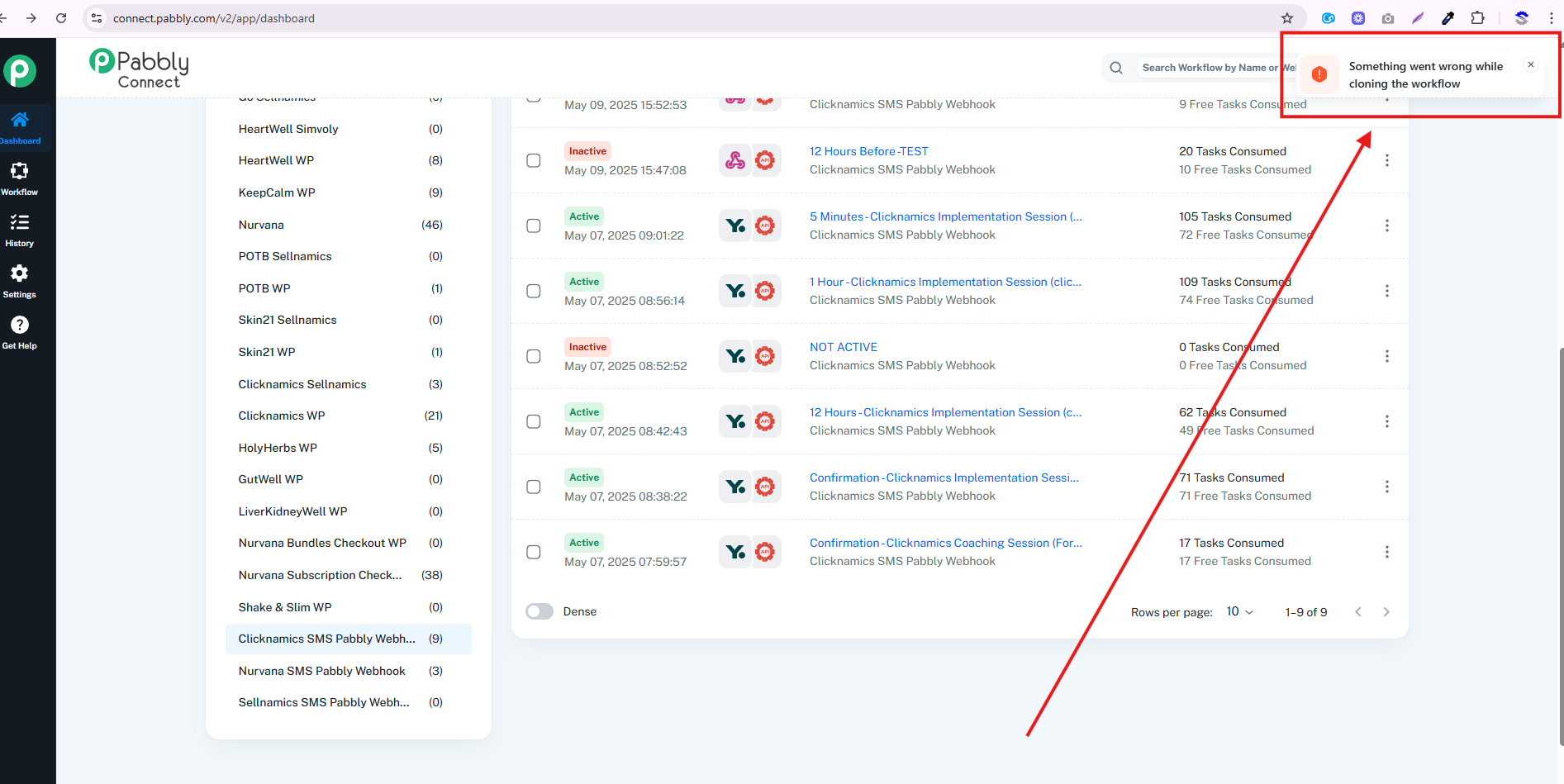Click the search magnifier icon

click(1116, 68)
